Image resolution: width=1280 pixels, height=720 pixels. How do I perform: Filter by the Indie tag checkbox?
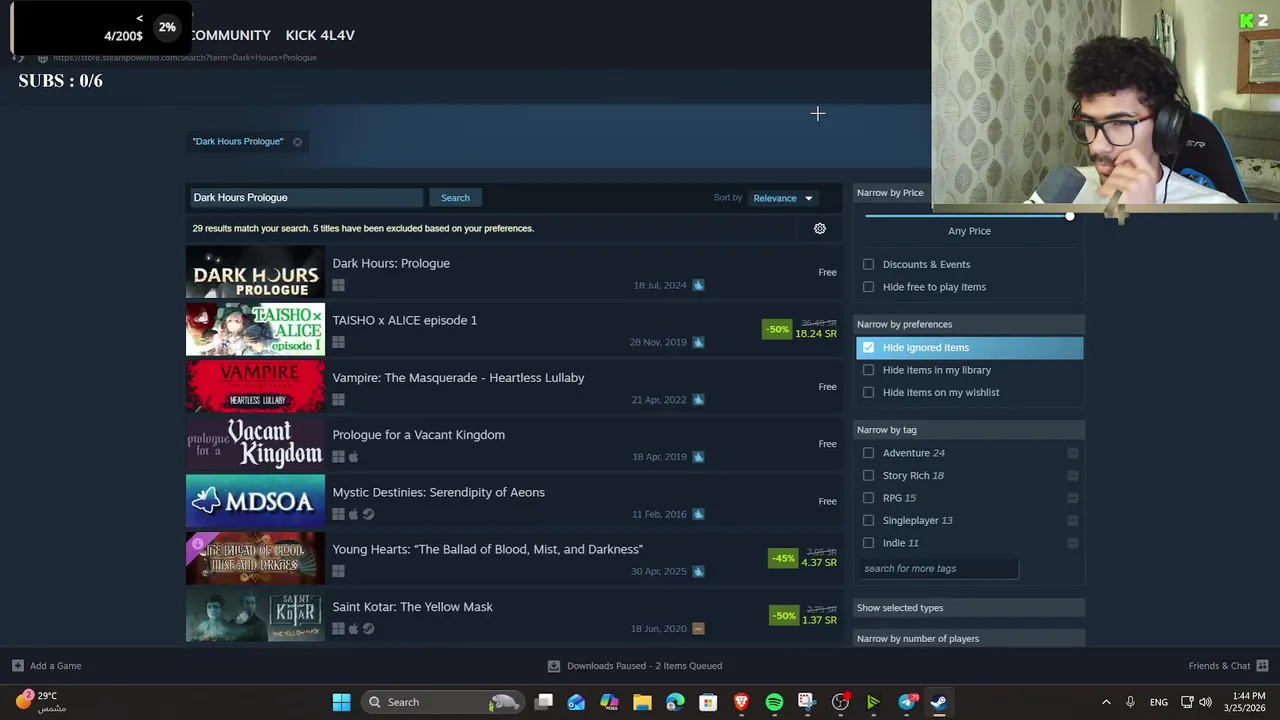click(x=868, y=543)
